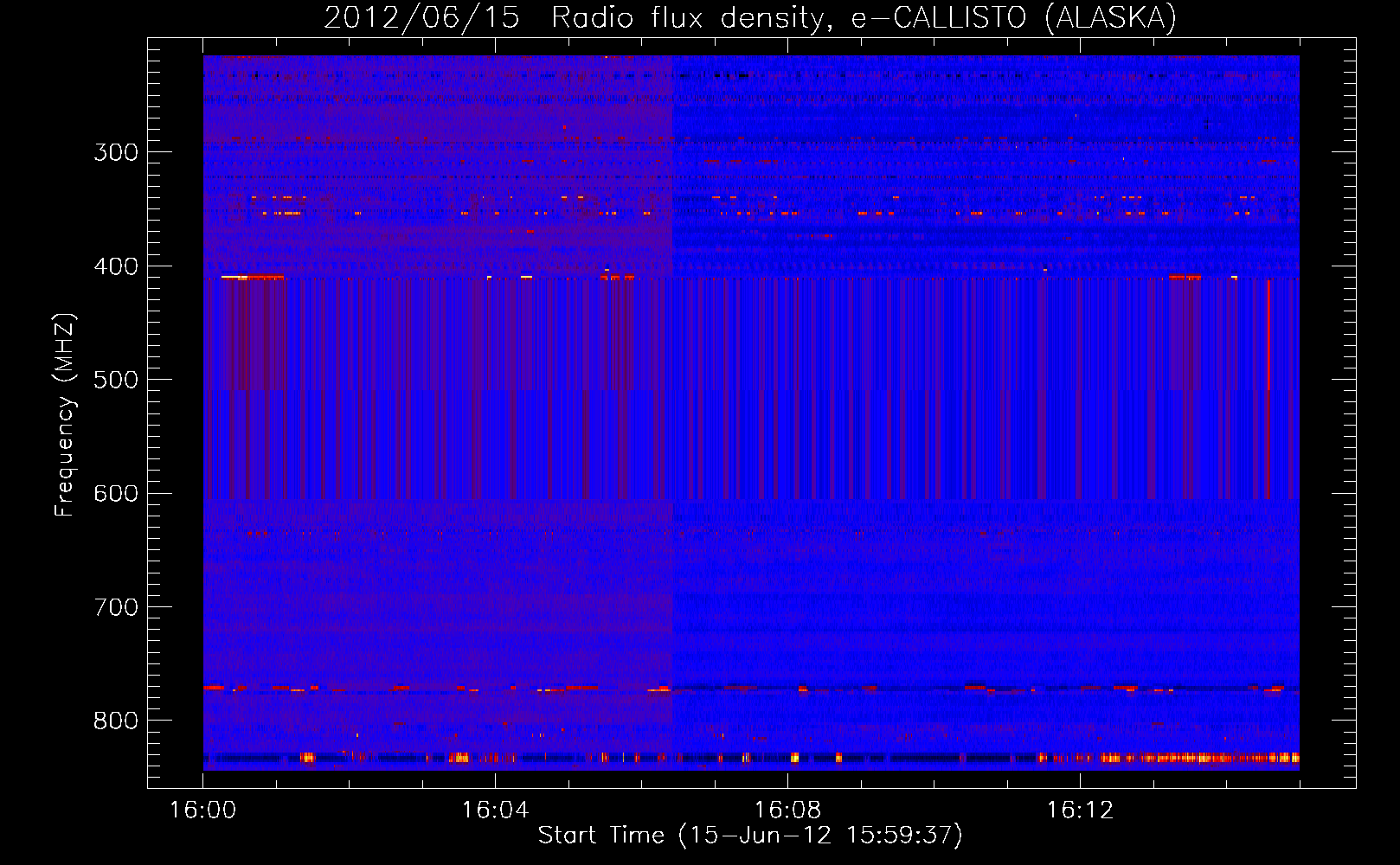Click the 16:00 time tick label
This screenshot has height=865, width=1400.
(x=202, y=811)
